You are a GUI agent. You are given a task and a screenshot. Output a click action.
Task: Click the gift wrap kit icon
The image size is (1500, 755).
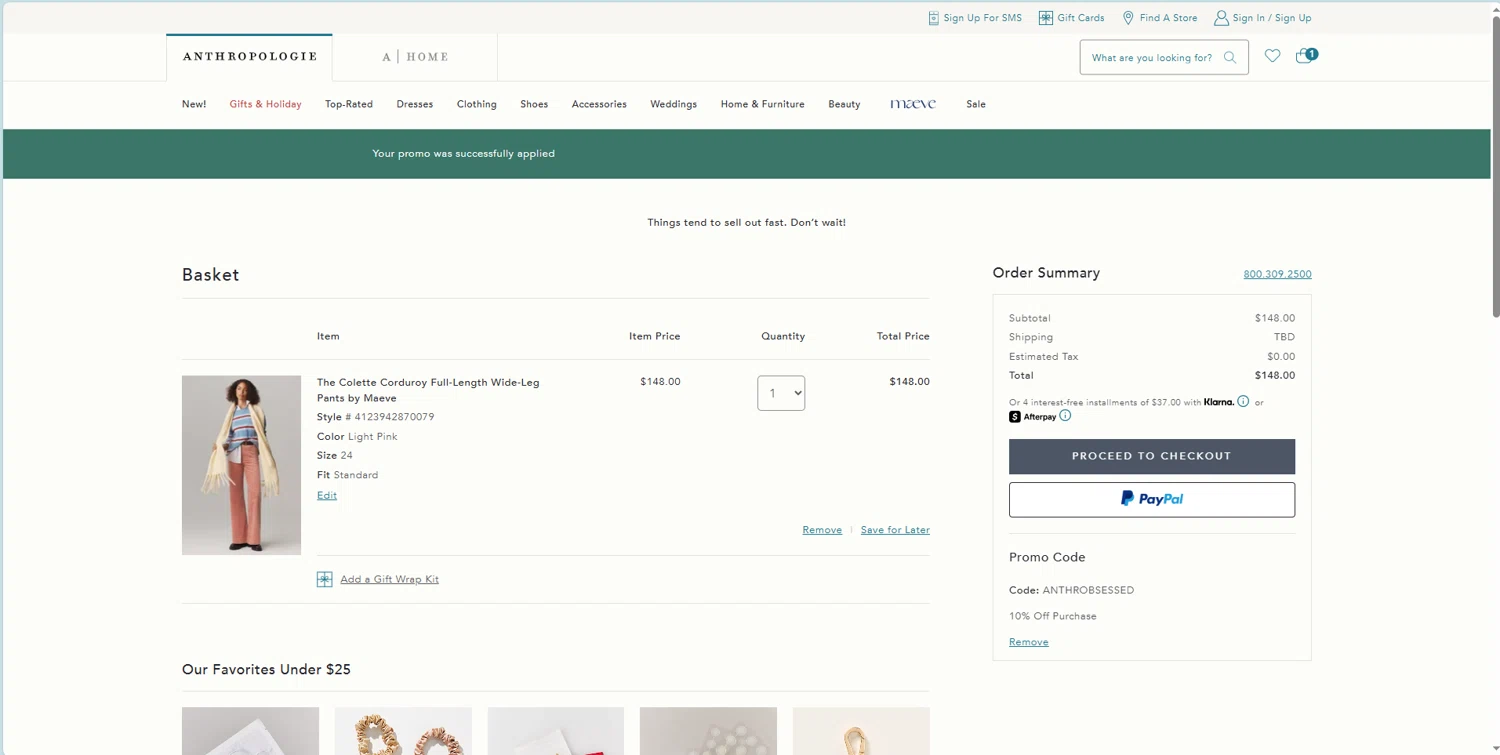click(324, 580)
